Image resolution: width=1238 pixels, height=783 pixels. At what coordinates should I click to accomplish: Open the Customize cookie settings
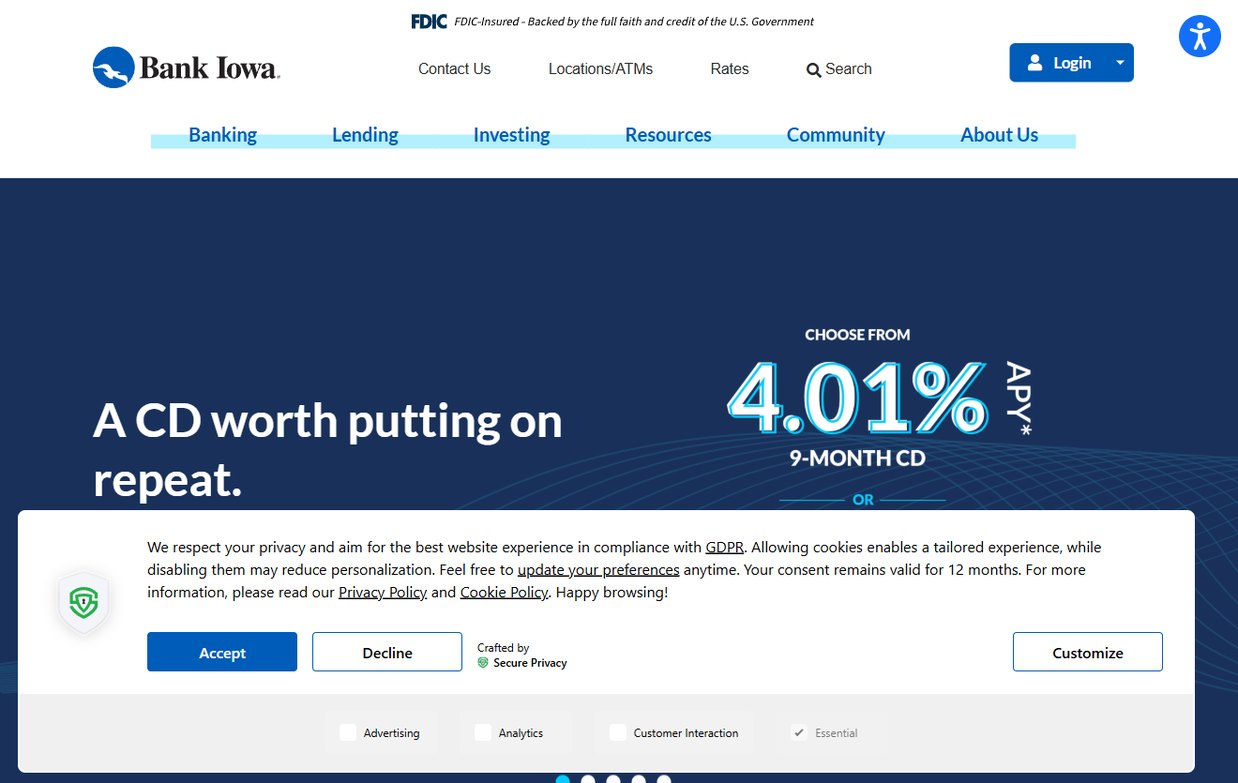tap(1088, 652)
